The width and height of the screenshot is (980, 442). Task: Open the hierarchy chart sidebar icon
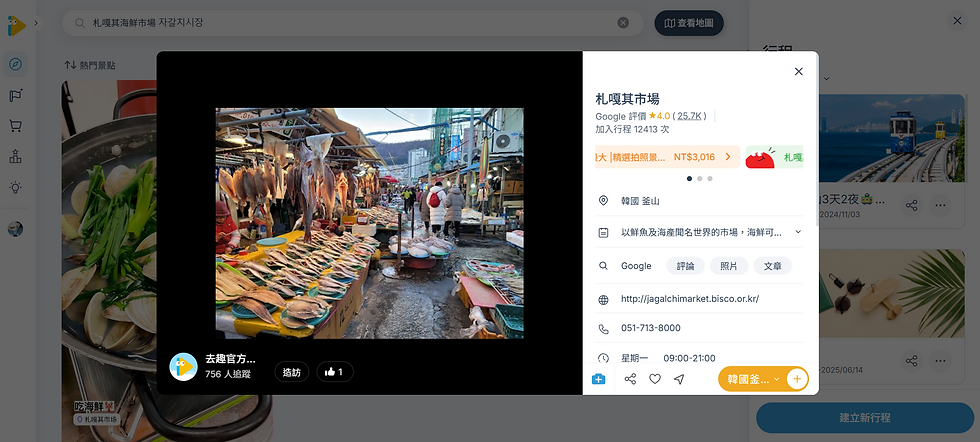16,156
